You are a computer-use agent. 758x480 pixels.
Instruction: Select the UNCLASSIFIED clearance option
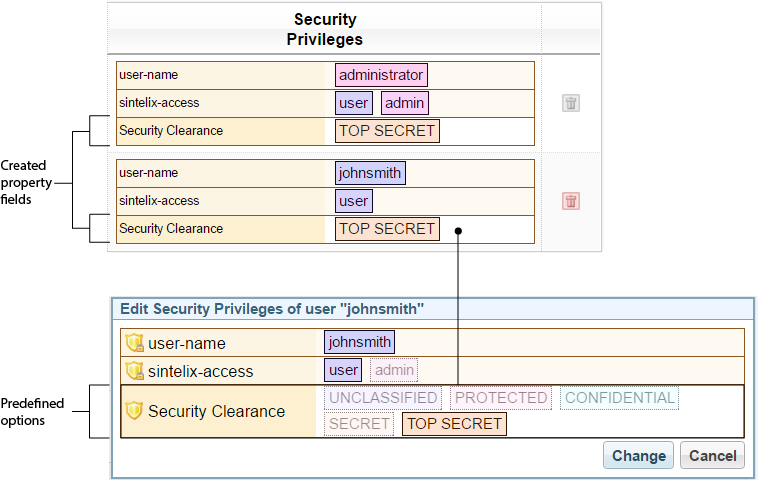[x=382, y=398]
